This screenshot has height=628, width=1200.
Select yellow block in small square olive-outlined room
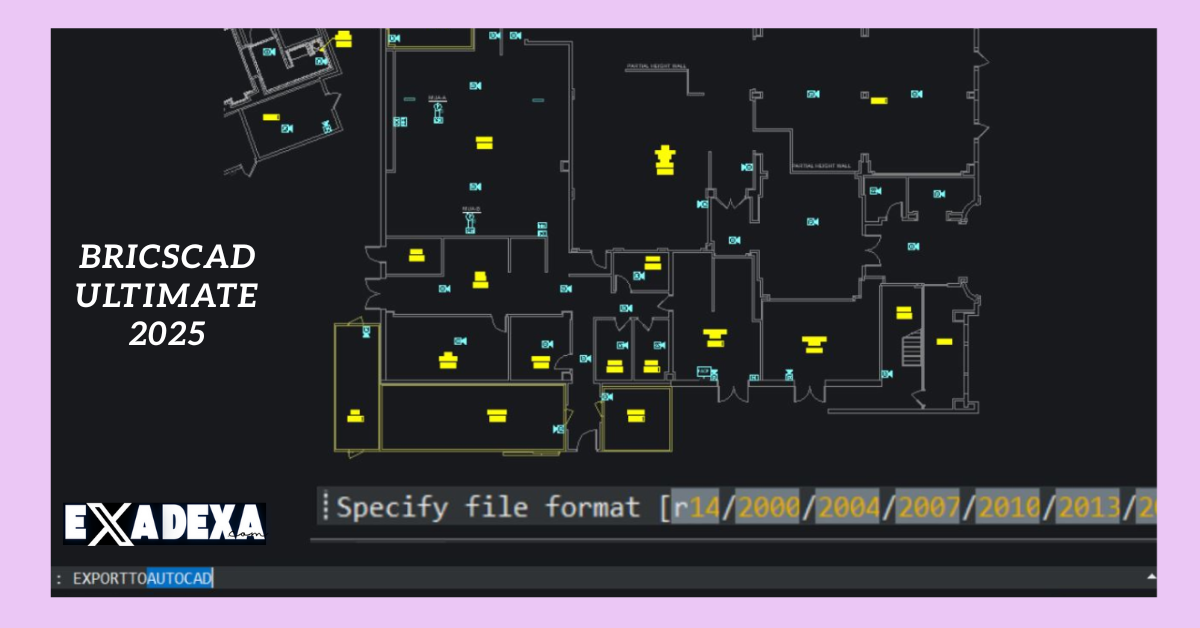point(636,415)
